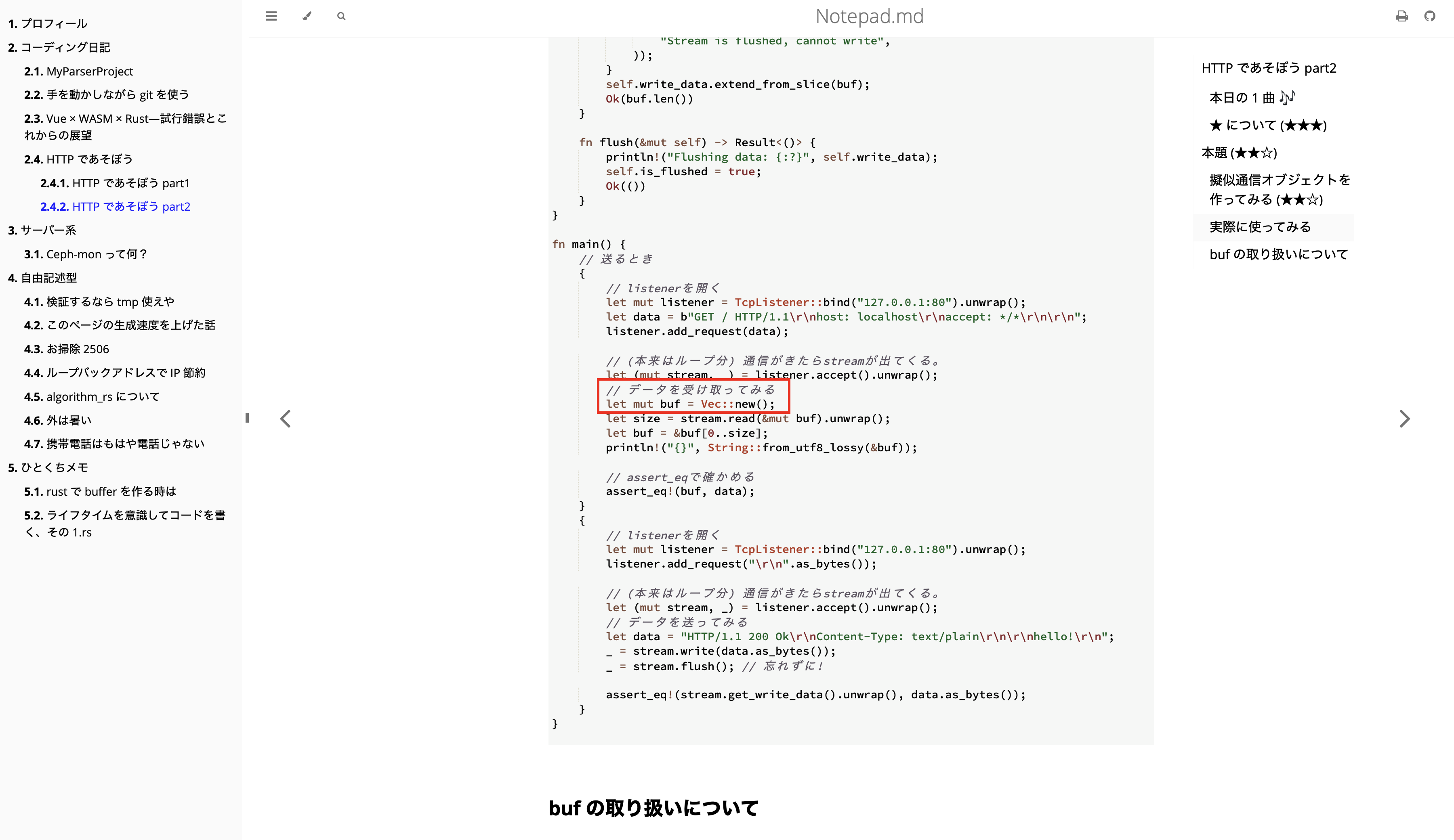Open the theme paintbrush icon
This screenshot has height=840, width=1454.
307,16
